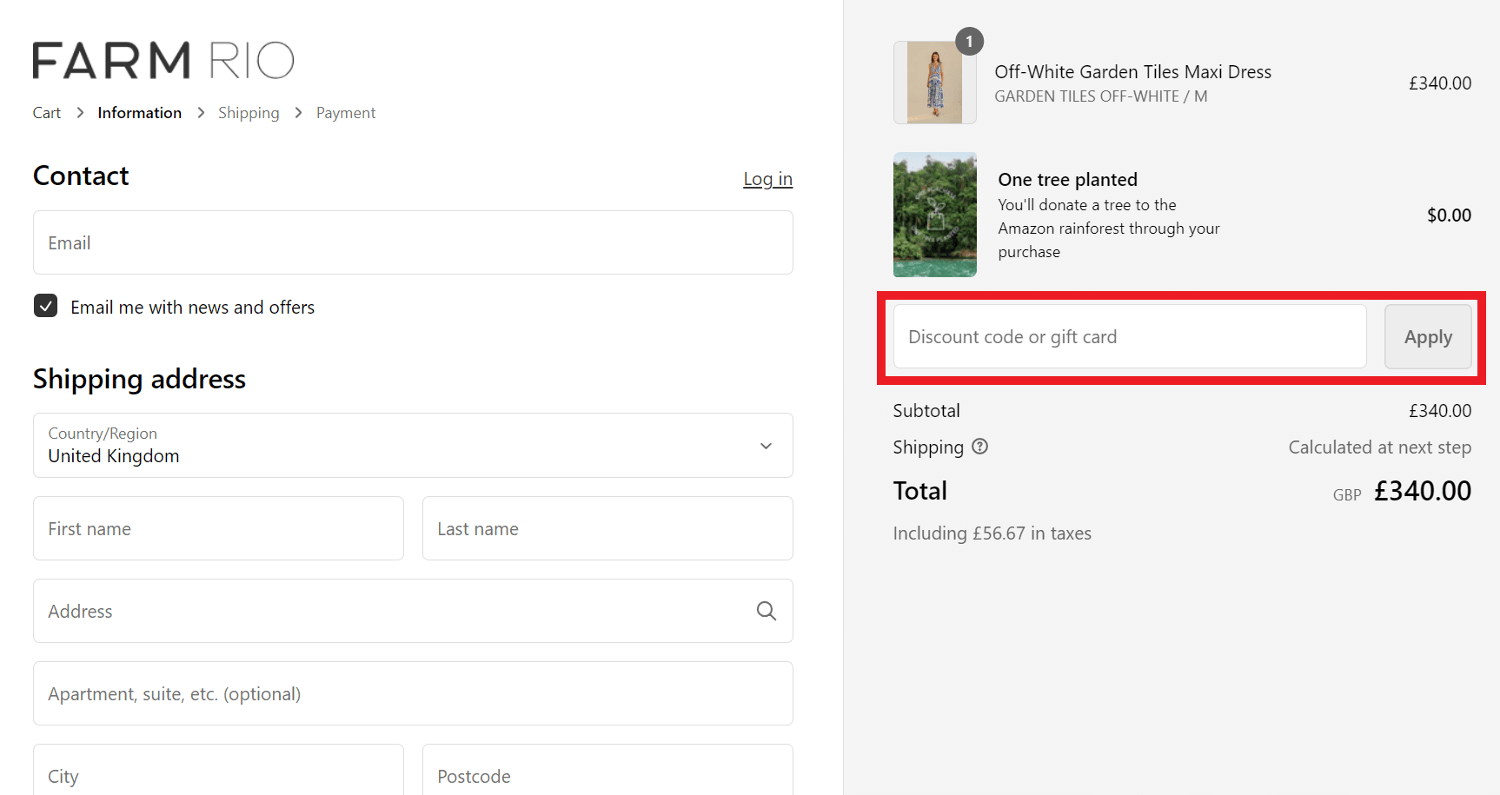1500x795 pixels.
Task: Go back to Cart breadcrumb
Action: pyautogui.click(x=47, y=113)
